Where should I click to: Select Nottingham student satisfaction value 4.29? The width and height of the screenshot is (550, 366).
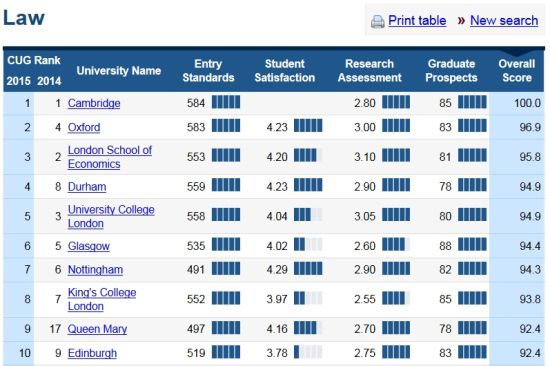tap(277, 269)
